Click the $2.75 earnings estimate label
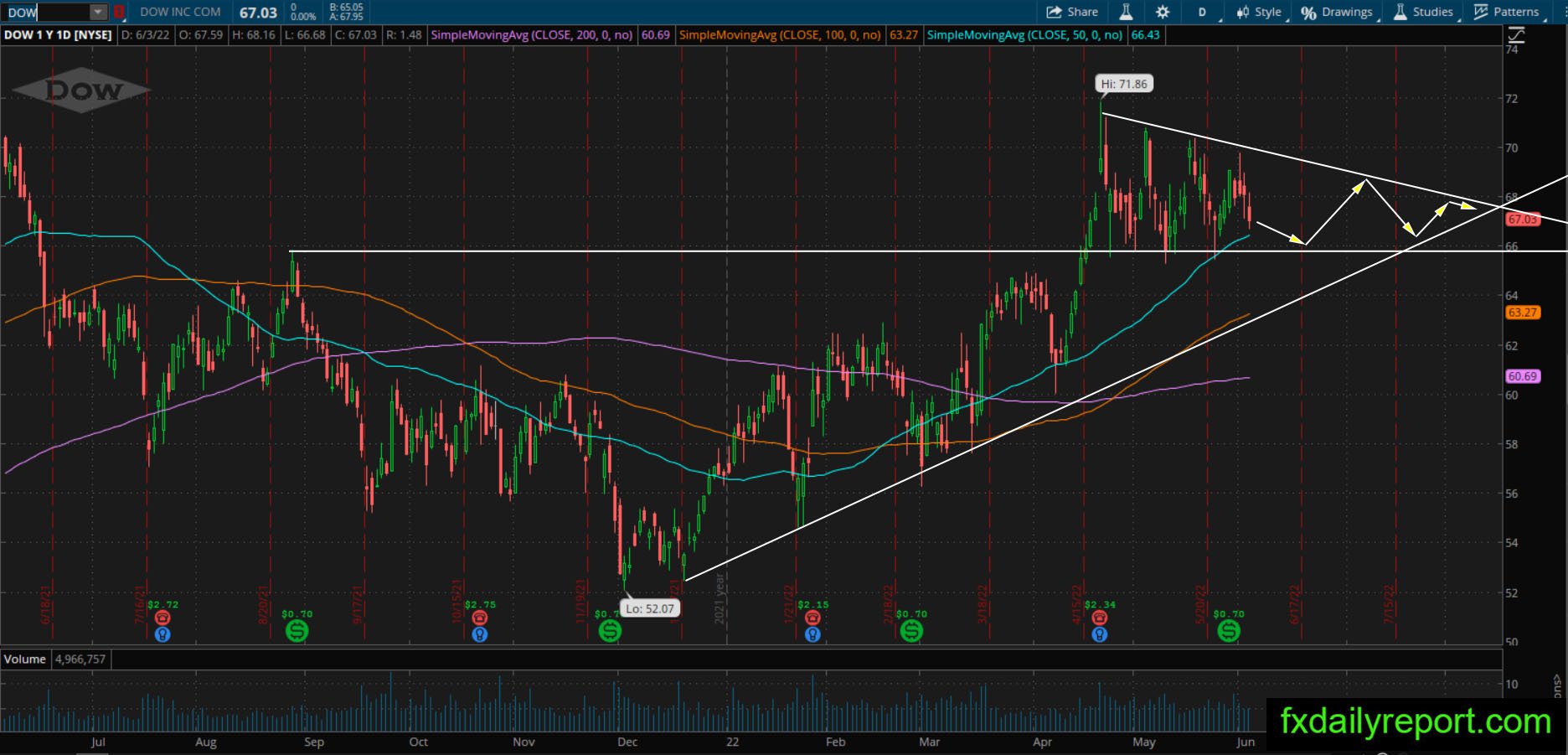 point(480,604)
